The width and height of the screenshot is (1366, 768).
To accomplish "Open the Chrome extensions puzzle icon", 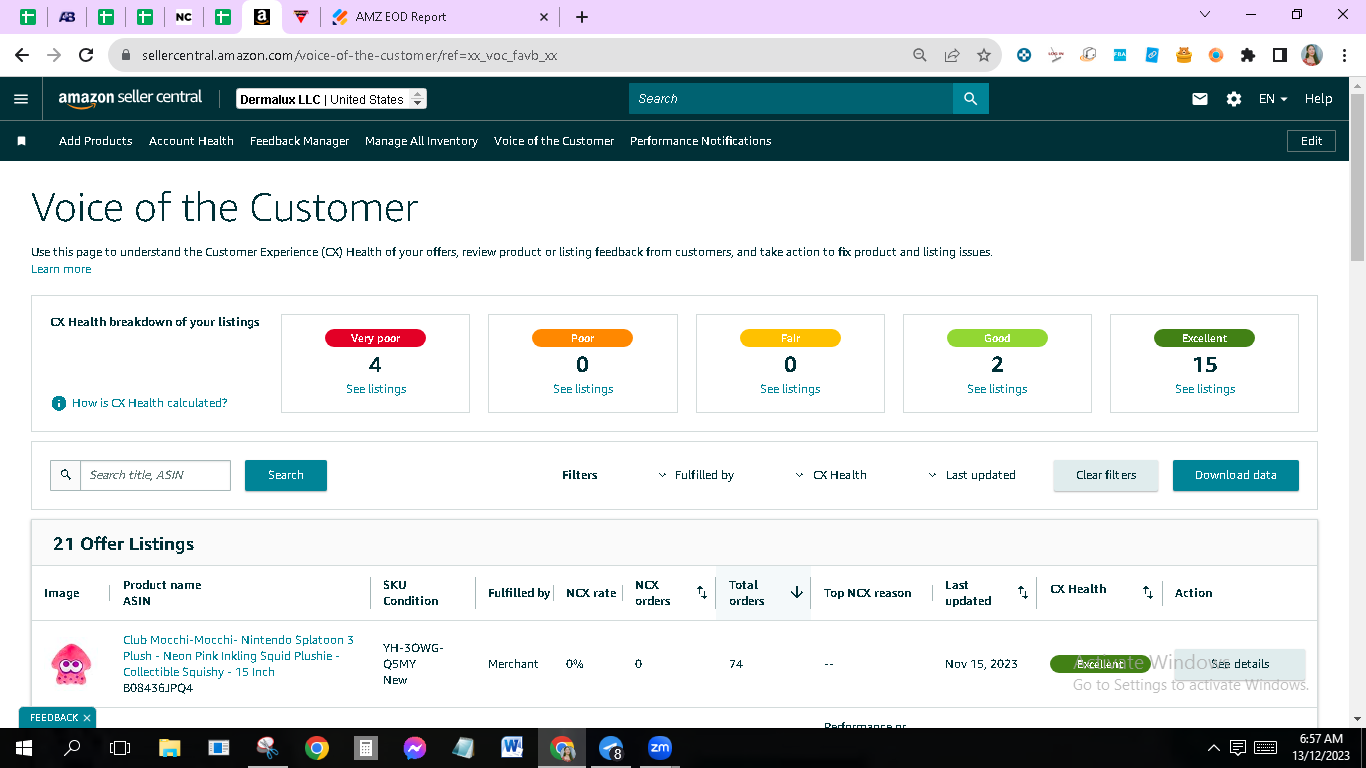I will point(1248,56).
